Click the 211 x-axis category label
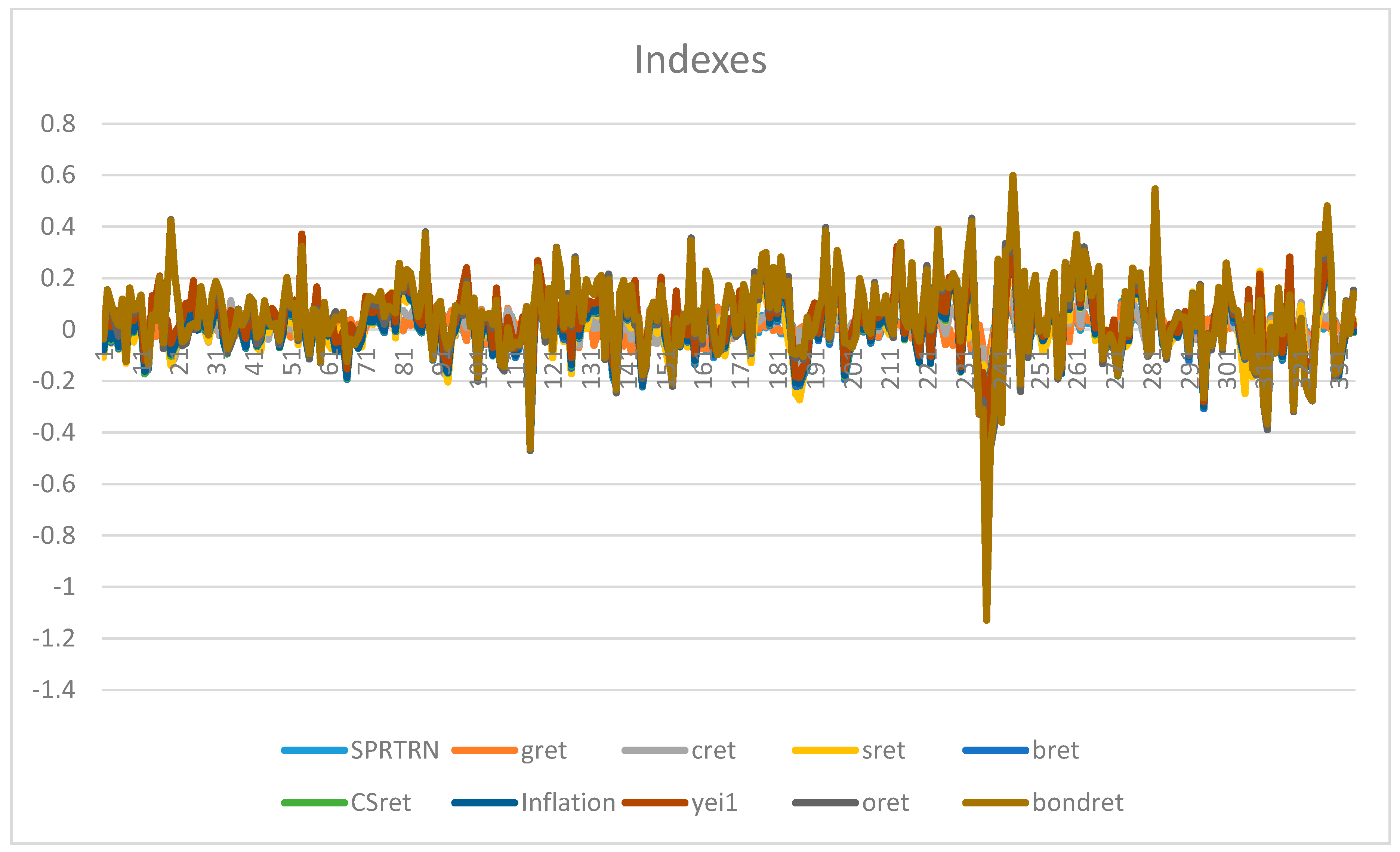The width and height of the screenshot is (1400, 852). [x=890, y=368]
